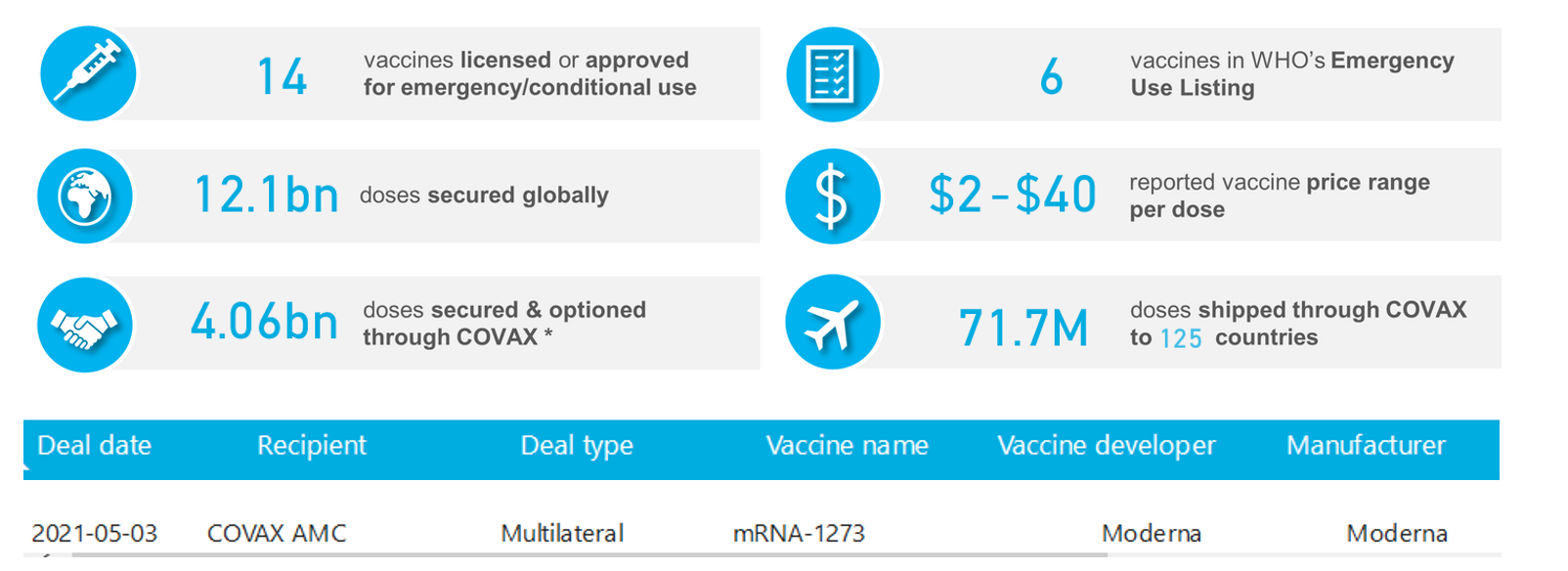Click the dollar sign price icon
Screen dimensions: 1568x571
[x=832, y=197]
